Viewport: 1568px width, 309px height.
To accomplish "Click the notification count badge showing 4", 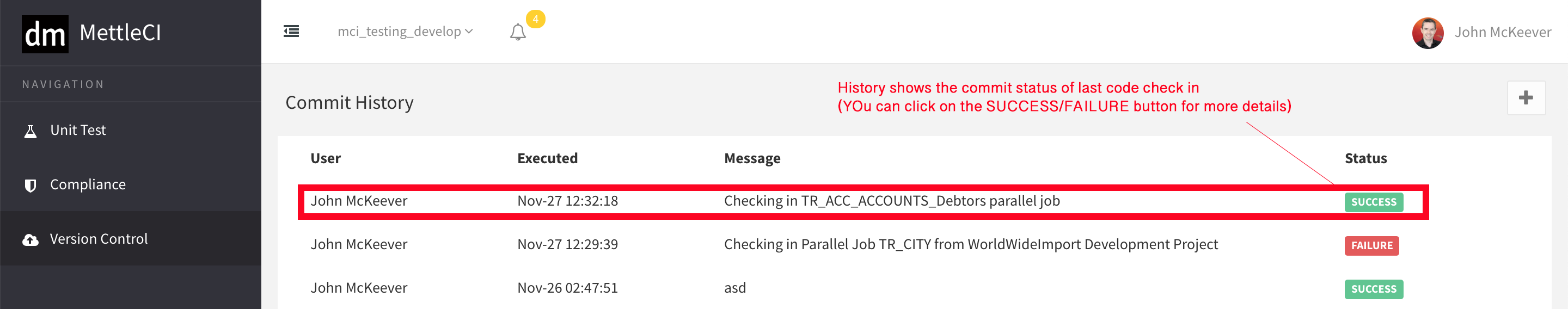I will coord(535,19).
